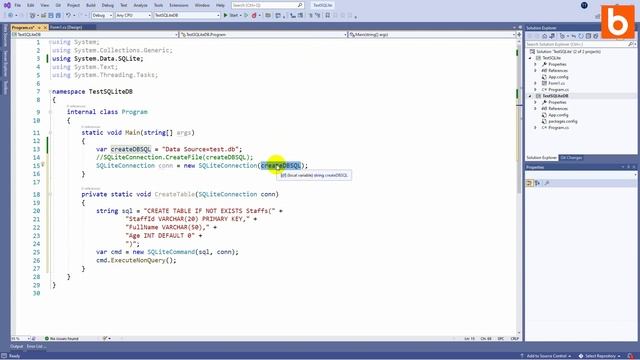Click the Solution Explorer search magnifier icon

[631, 44]
